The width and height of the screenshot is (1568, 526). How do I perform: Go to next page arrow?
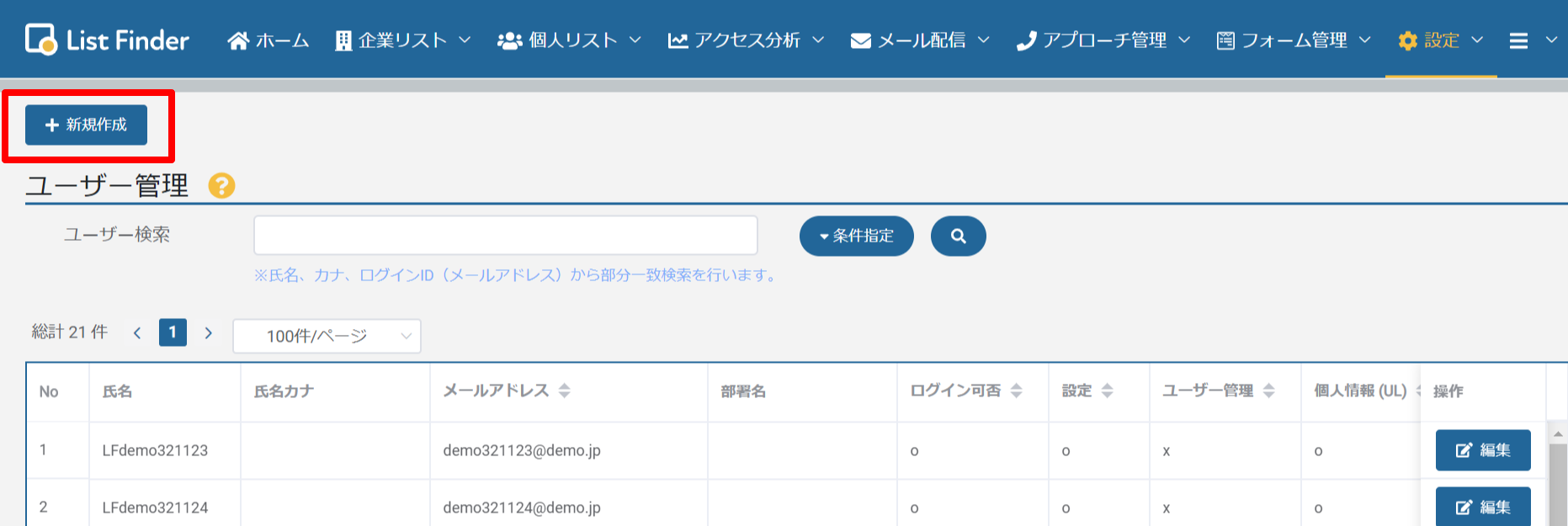coord(209,333)
